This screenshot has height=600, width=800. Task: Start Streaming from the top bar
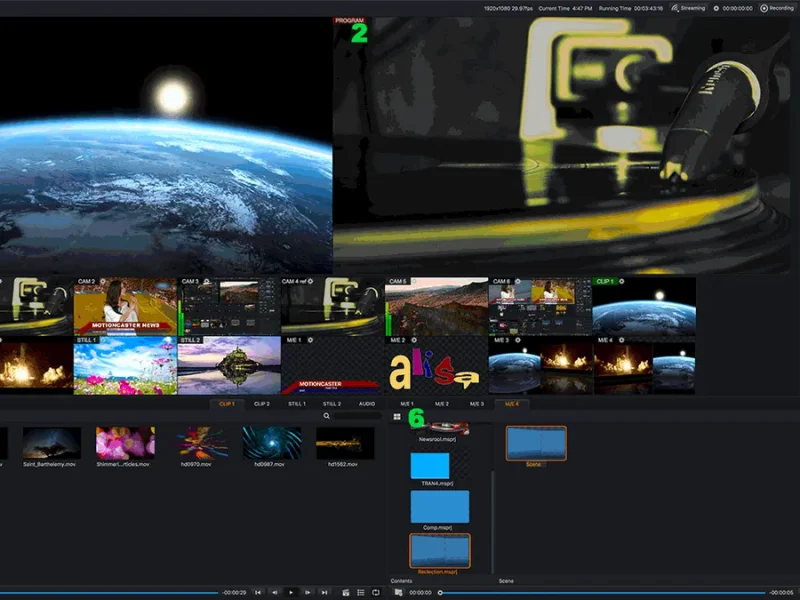point(688,8)
